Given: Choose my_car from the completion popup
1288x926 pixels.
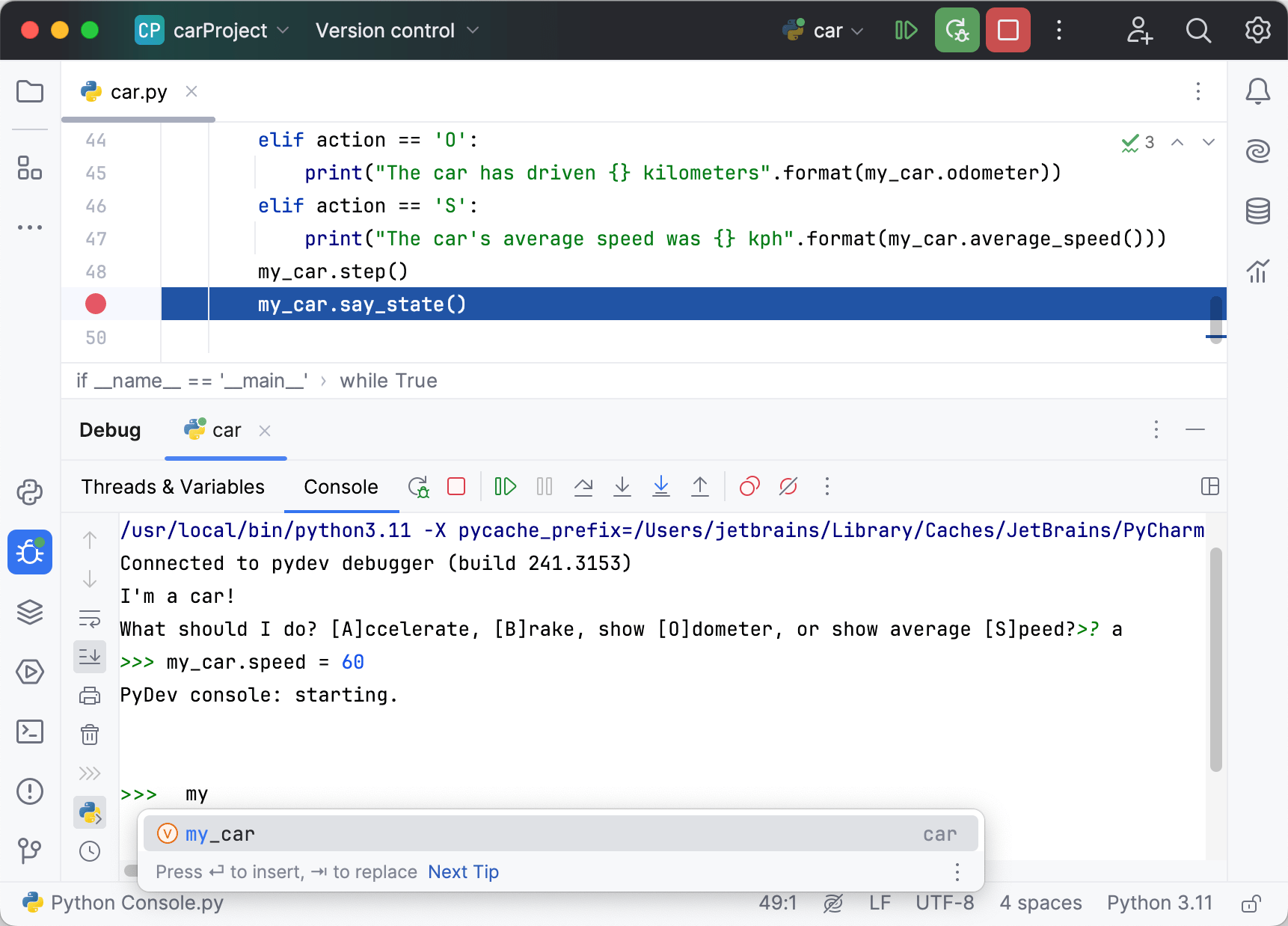Looking at the screenshot, I should (x=219, y=833).
